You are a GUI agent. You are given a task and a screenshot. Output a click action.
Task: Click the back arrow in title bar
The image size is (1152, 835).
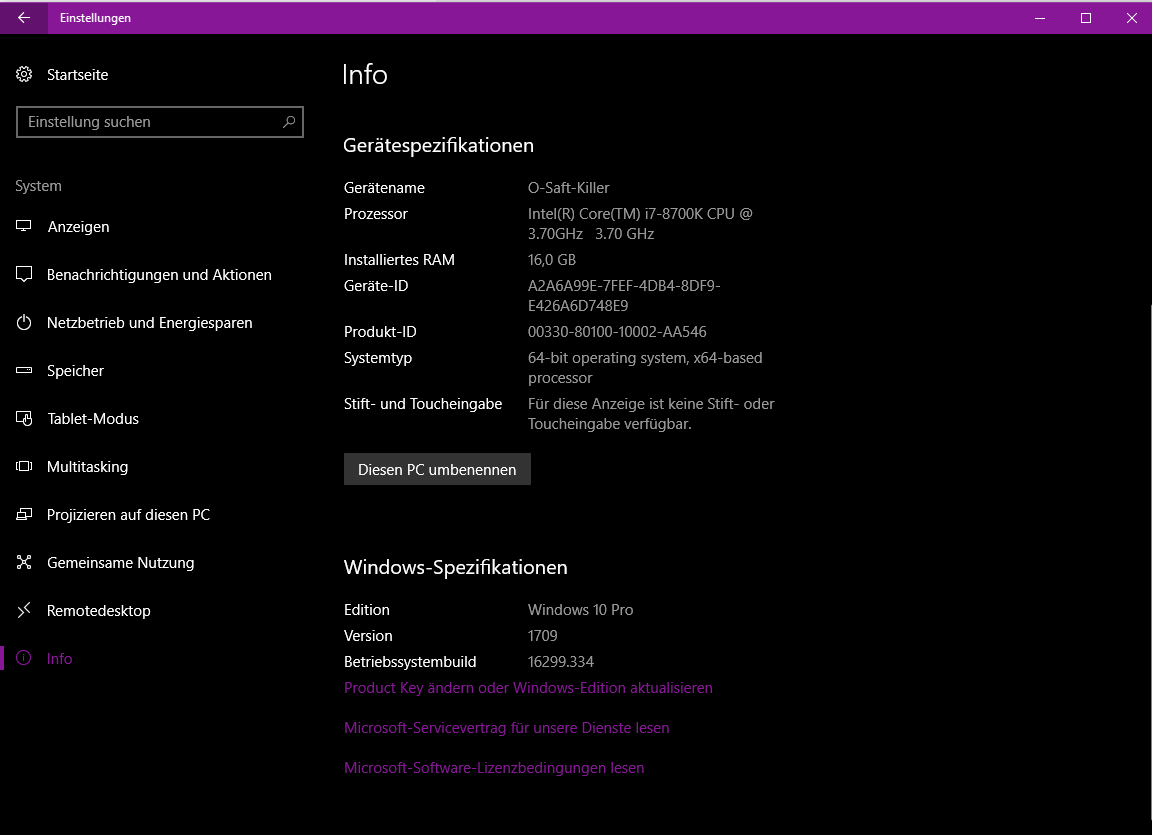24,18
